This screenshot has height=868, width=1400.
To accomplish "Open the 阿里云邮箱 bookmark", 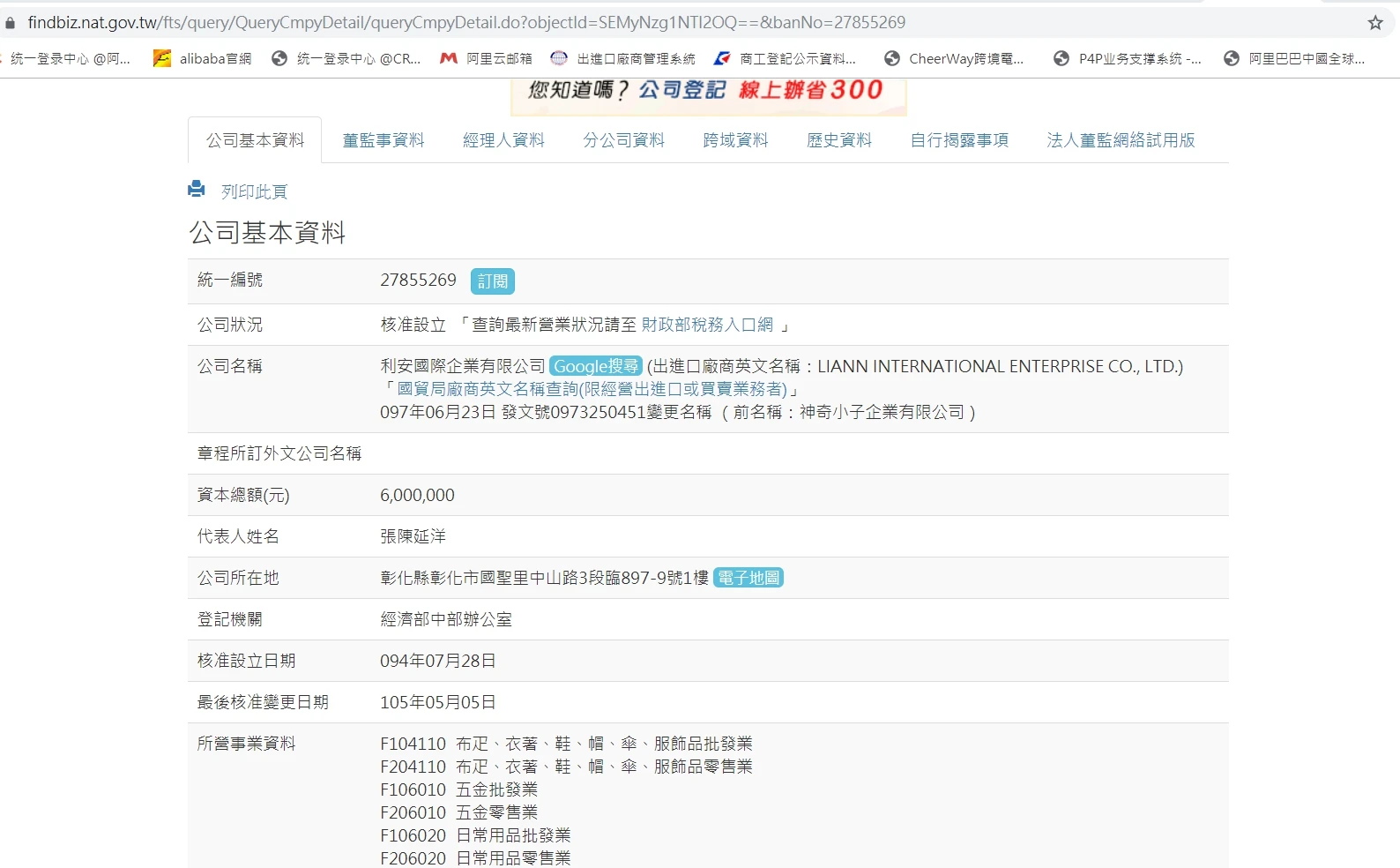I will [487, 59].
